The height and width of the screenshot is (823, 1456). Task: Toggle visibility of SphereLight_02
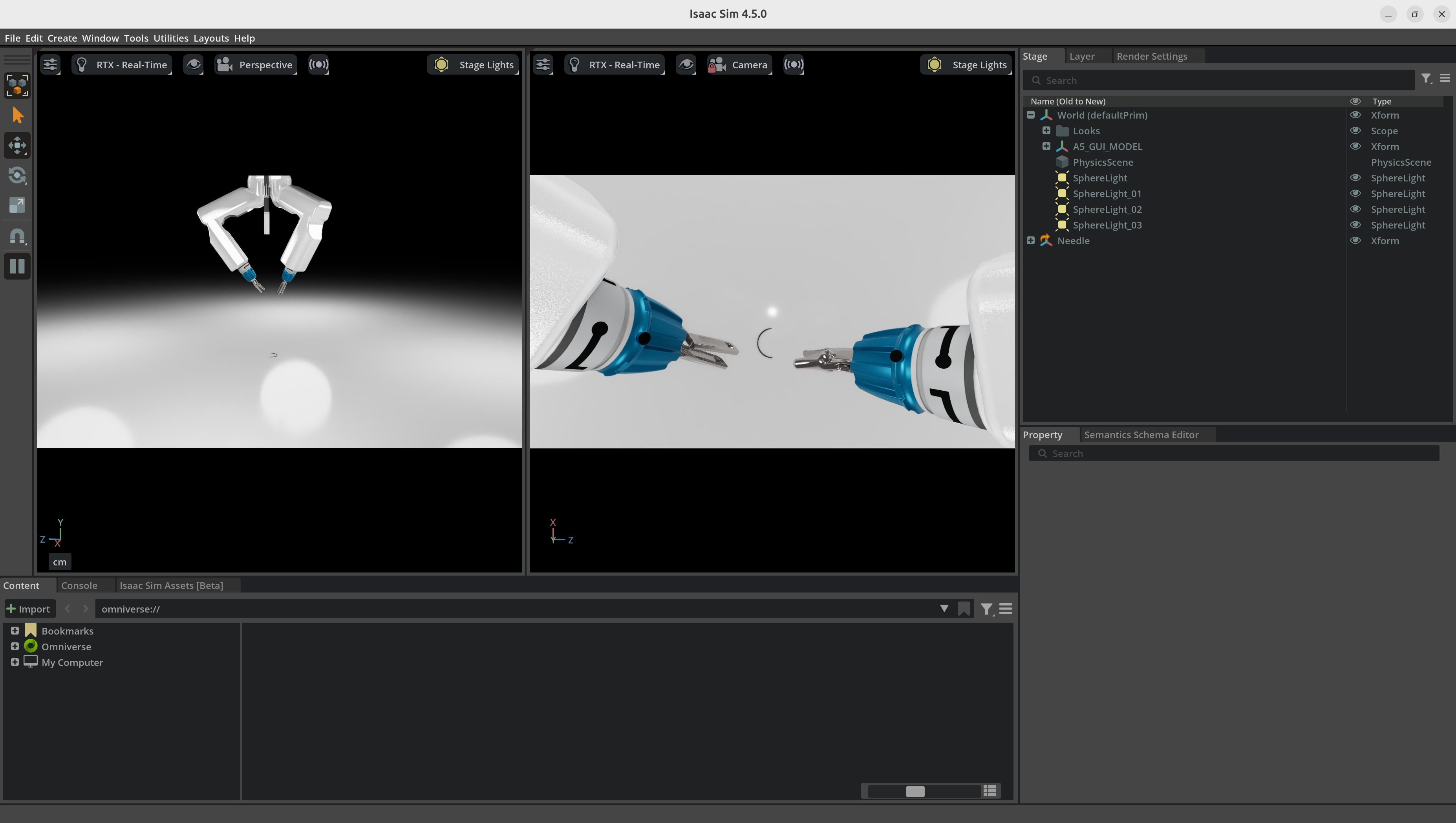[x=1356, y=209]
